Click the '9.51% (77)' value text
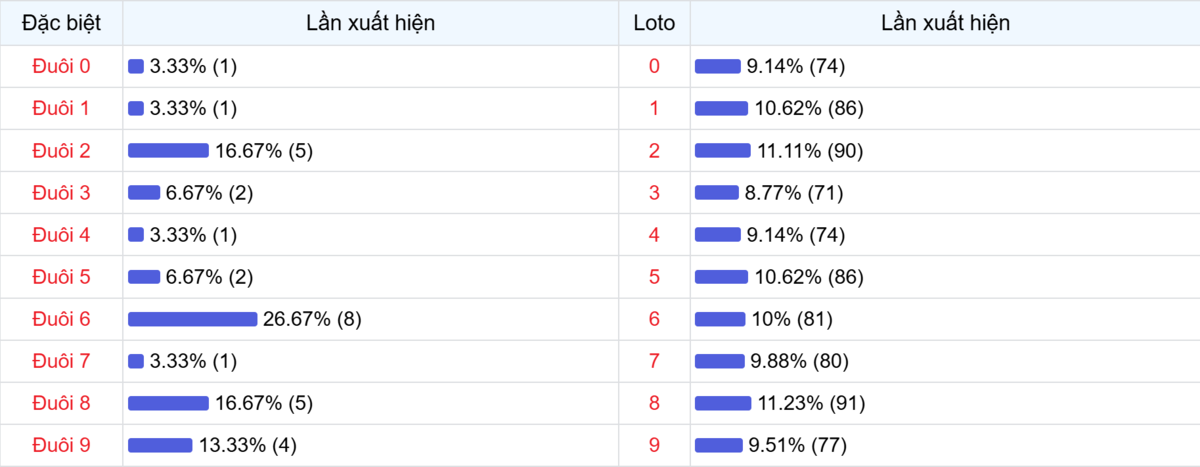The height and width of the screenshot is (467, 1200). pos(798,445)
